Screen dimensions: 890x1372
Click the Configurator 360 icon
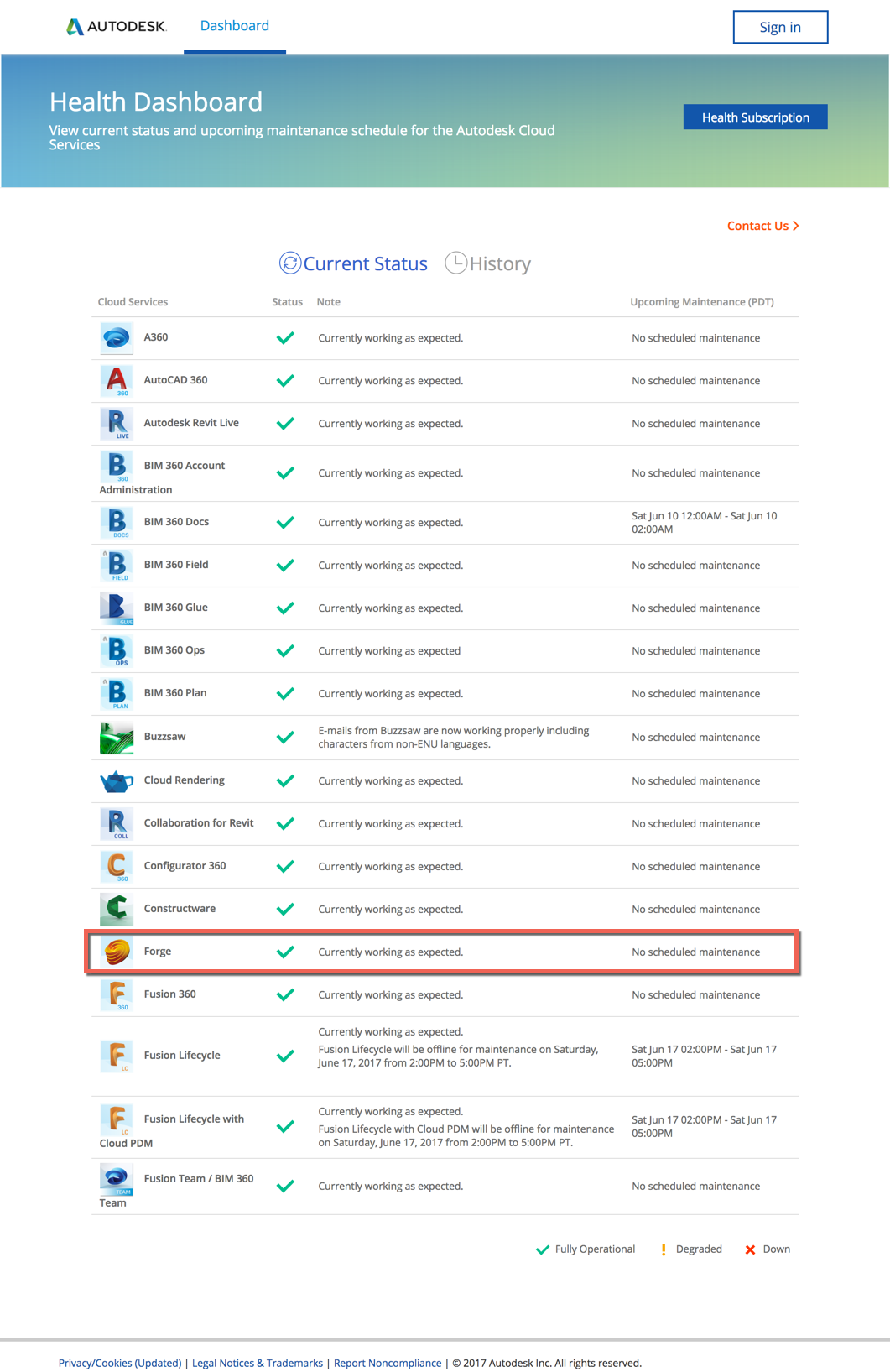click(117, 866)
